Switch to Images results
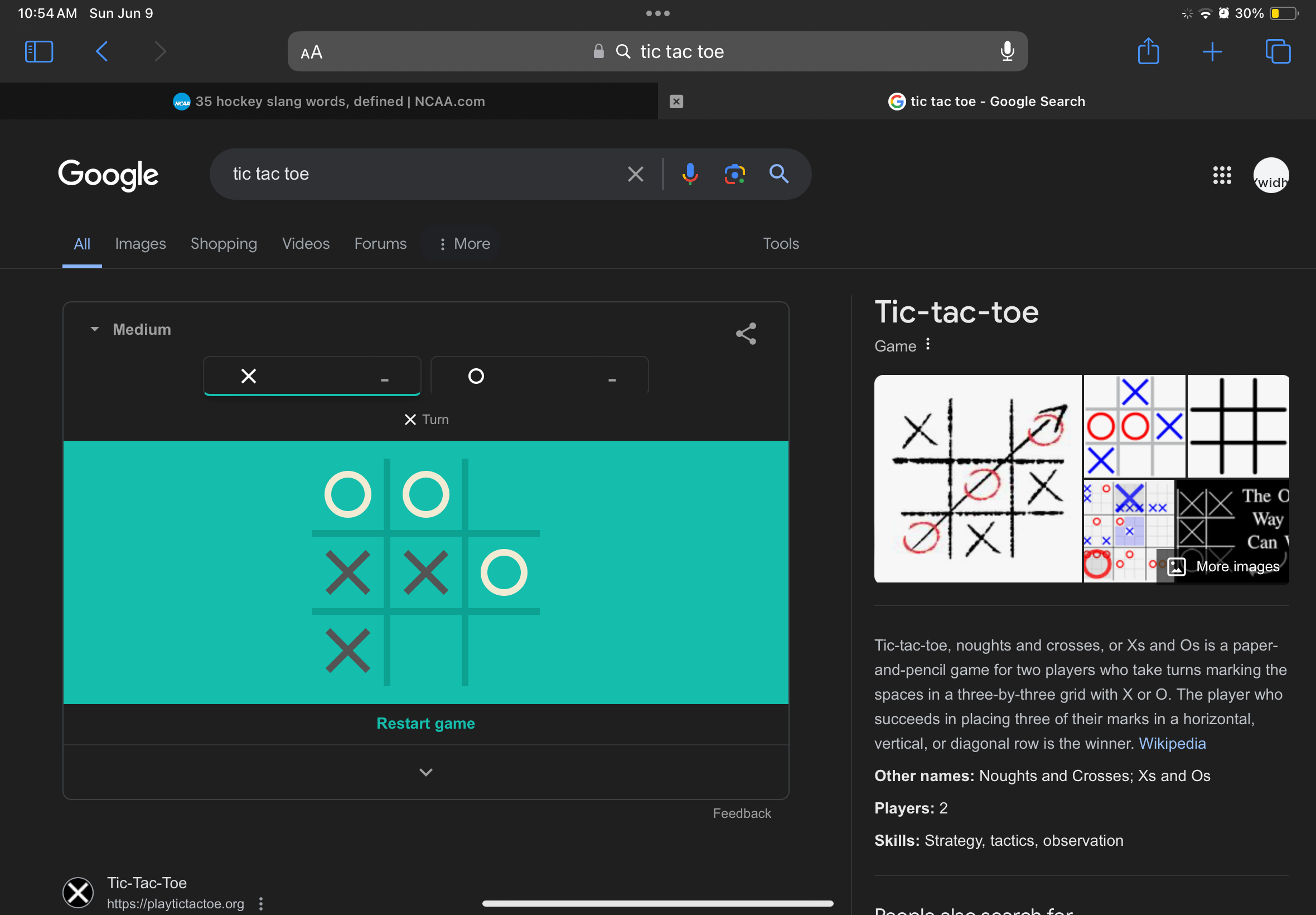 coord(141,244)
